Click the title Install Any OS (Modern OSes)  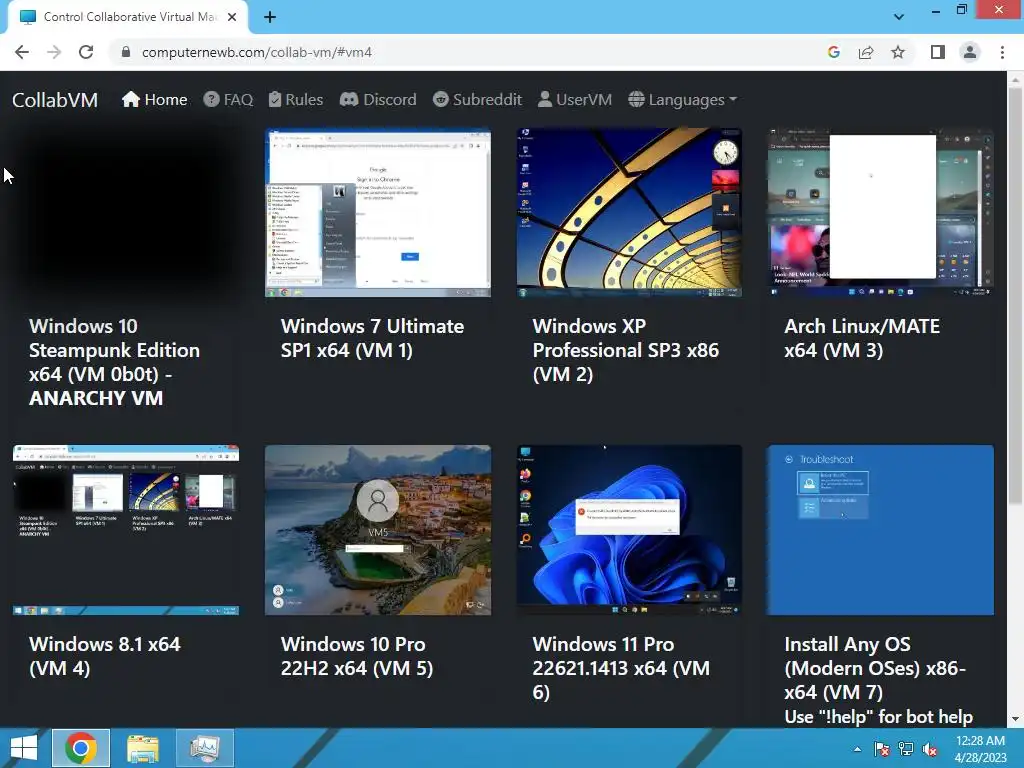tap(875, 667)
